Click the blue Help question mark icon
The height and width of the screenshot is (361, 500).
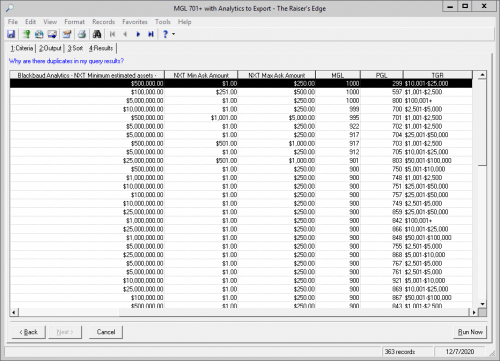(x=165, y=34)
